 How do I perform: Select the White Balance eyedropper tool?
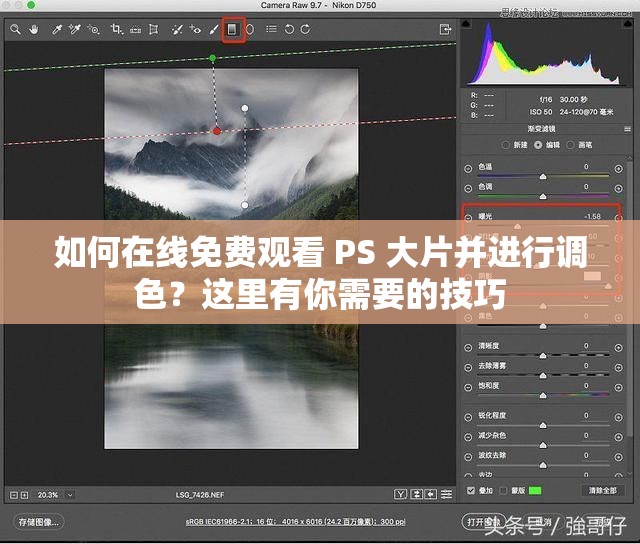point(57,29)
